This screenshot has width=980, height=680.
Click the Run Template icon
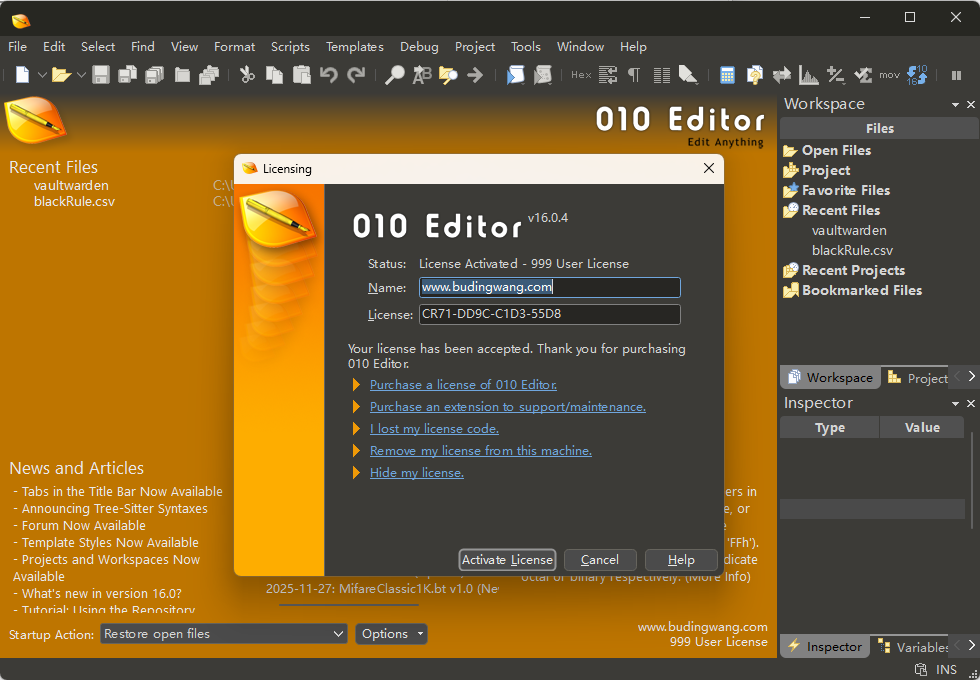[x=542, y=75]
